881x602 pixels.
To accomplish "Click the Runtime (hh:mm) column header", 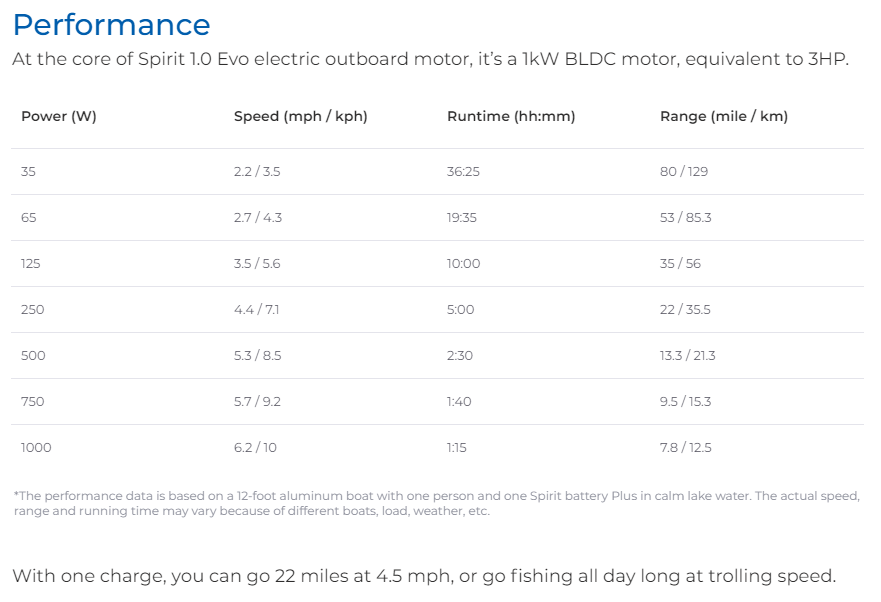I will point(511,116).
